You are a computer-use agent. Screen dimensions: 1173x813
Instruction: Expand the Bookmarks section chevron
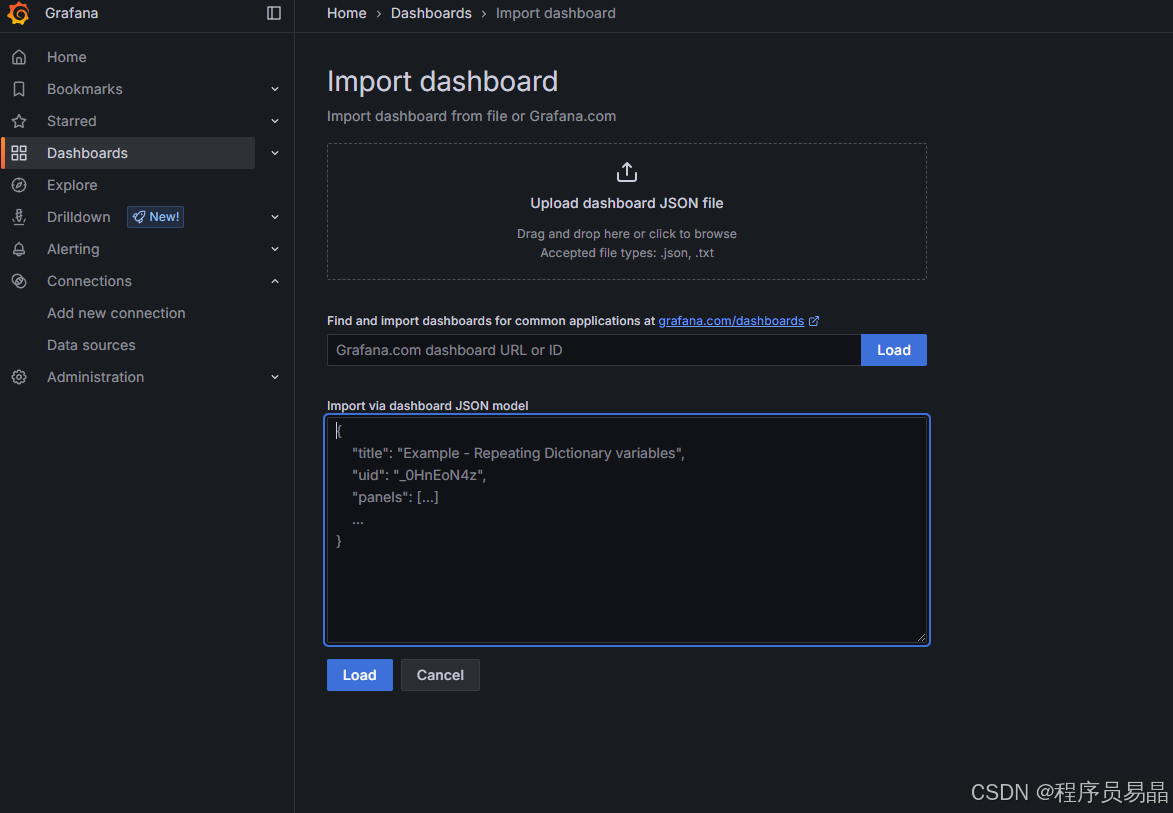pyautogui.click(x=275, y=89)
